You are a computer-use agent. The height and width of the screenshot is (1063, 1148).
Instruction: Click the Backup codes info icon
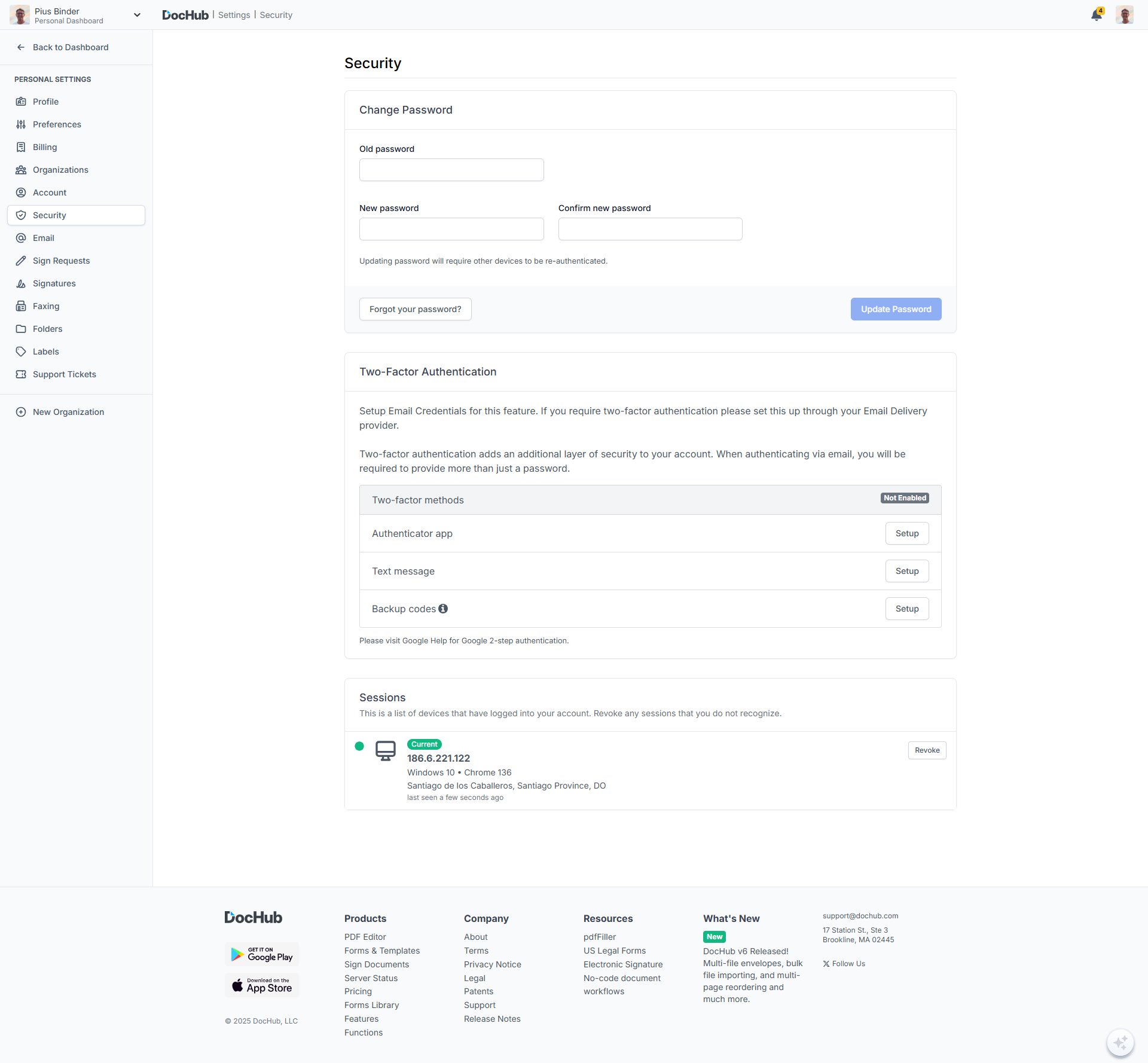point(443,609)
